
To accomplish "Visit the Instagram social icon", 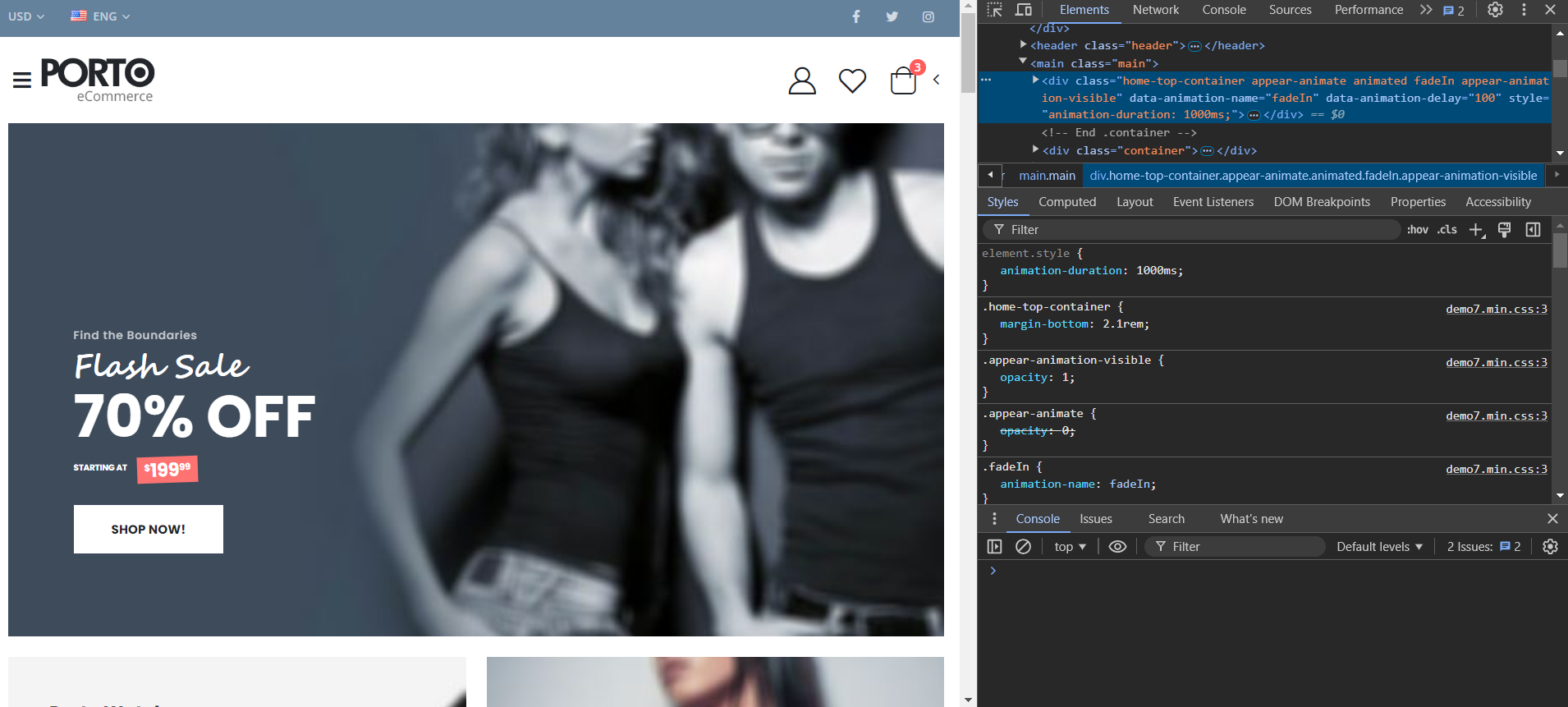I will pos(928,16).
